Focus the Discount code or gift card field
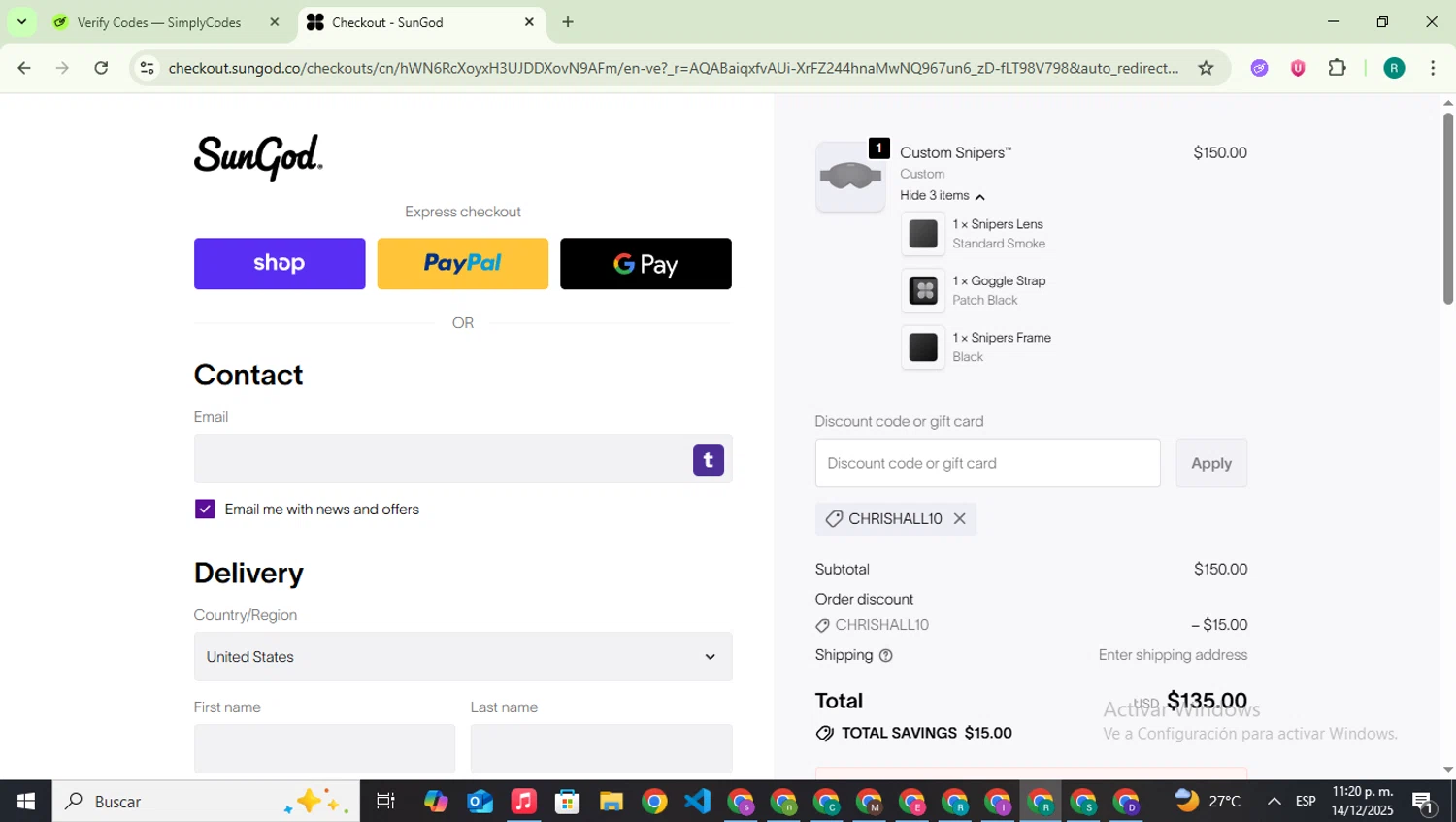The image size is (1456, 822). pyautogui.click(x=987, y=463)
